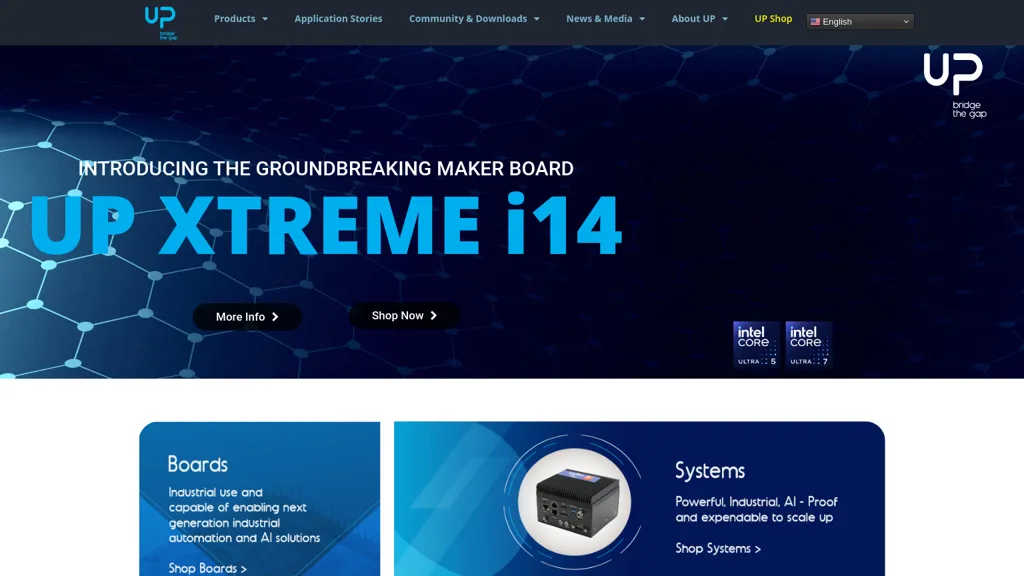Click the Intel Core Ultra 5 badge
1024x576 pixels.
coord(756,345)
